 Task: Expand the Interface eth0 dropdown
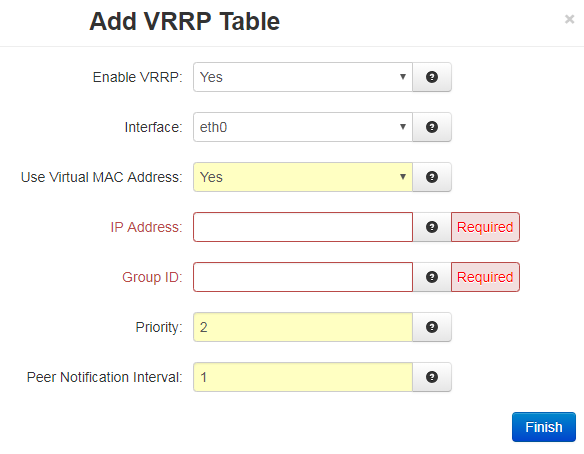point(303,127)
